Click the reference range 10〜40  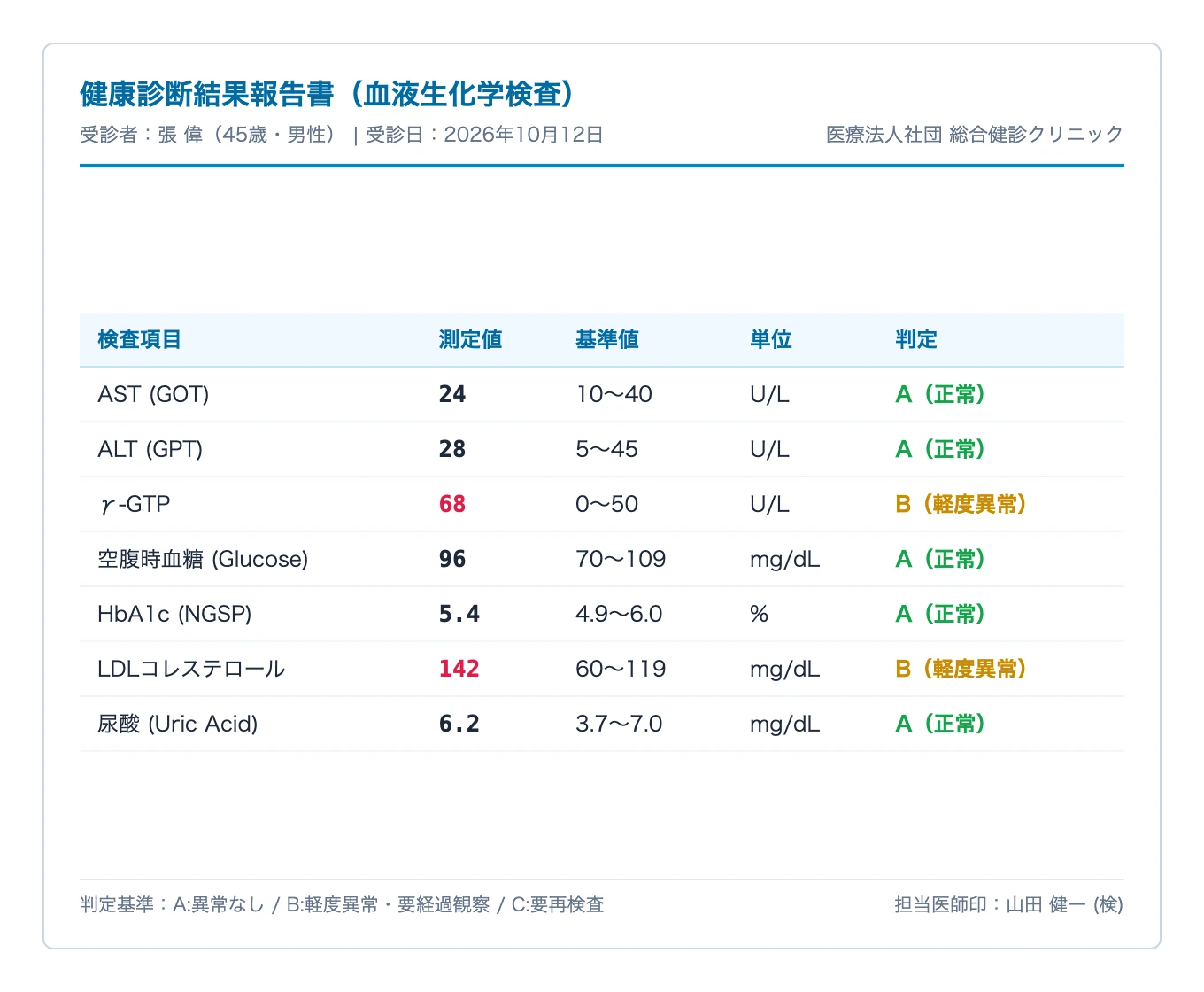click(x=614, y=394)
